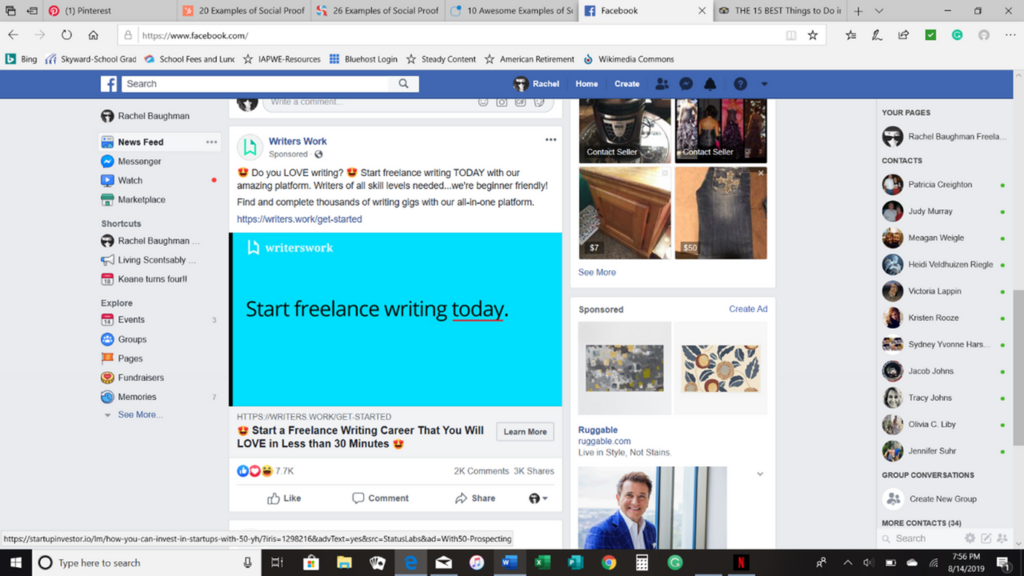Image resolution: width=1024 pixels, height=576 pixels.
Task: Open the Grammarly extension icon
Action: 957,35
